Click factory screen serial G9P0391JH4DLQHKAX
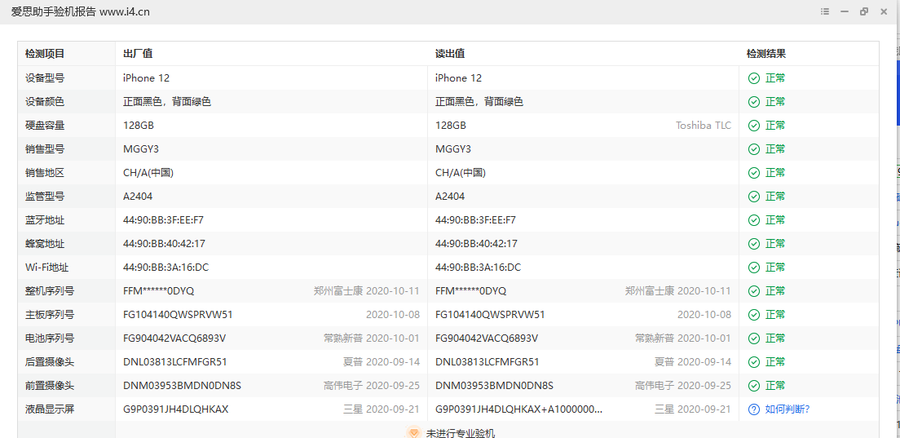This screenshot has height=438, width=900. pos(176,409)
